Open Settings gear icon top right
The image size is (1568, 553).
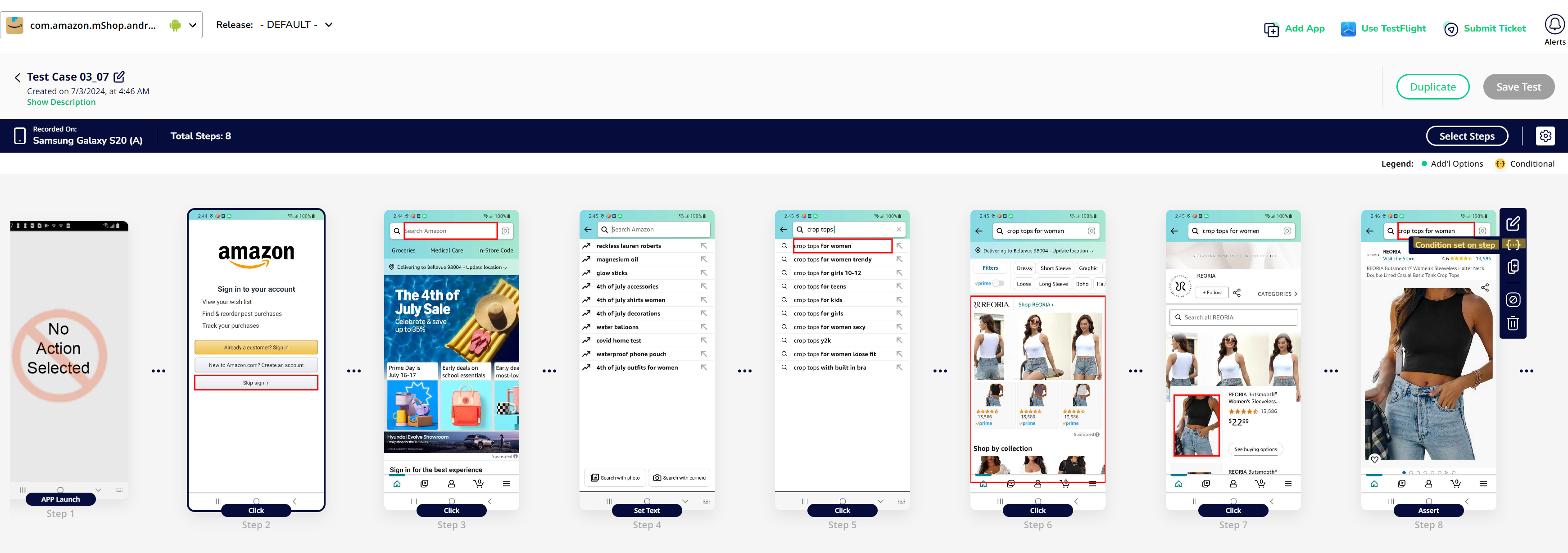click(1546, 136)
